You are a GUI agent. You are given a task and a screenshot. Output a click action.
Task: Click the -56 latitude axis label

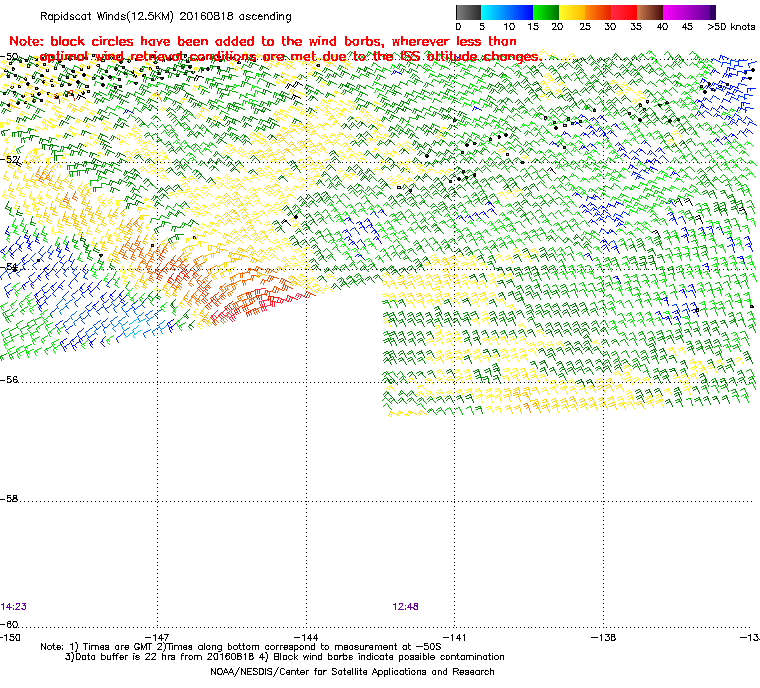pyautogui.click(x=9, y=379)
